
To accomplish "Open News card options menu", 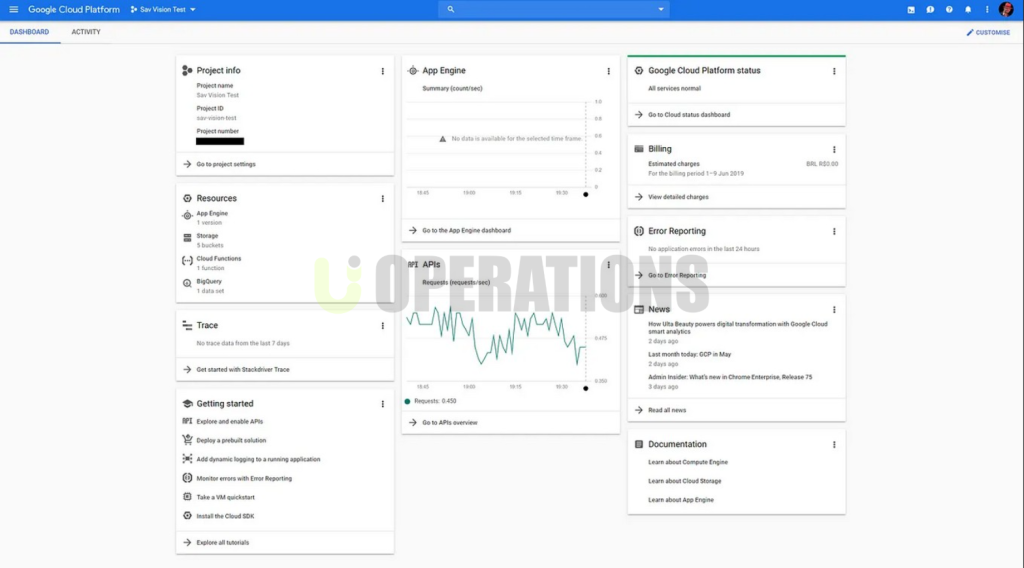I will click(834, 310).
